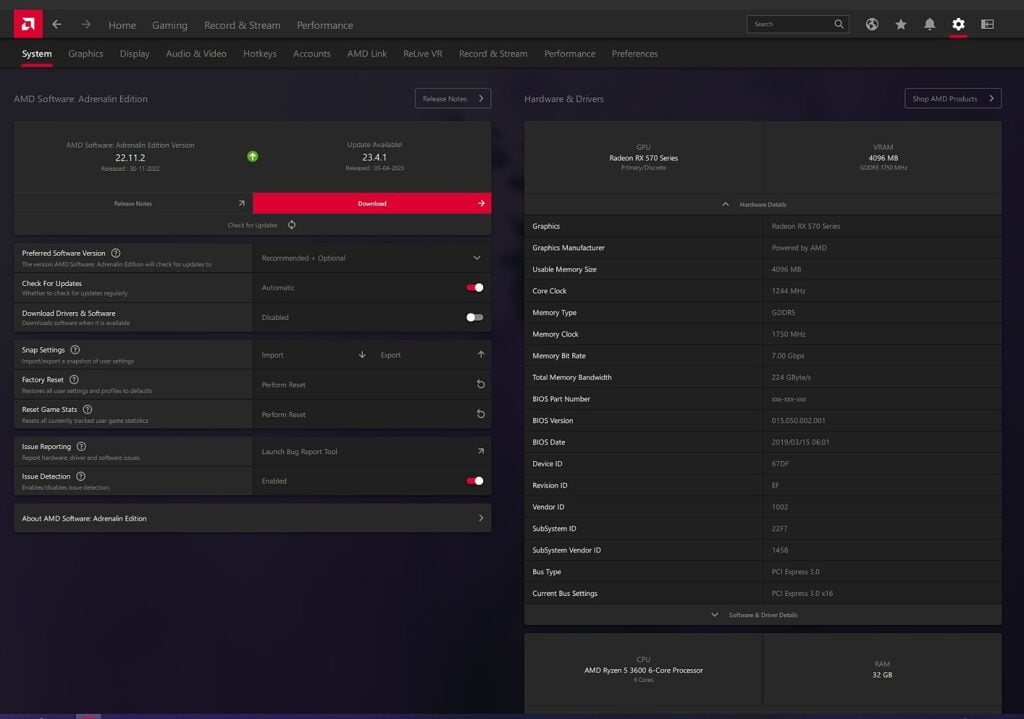Screen dimensions: 1024x719
Task: Enable Download Drivers & Software switch
Action: click(475, 317)
